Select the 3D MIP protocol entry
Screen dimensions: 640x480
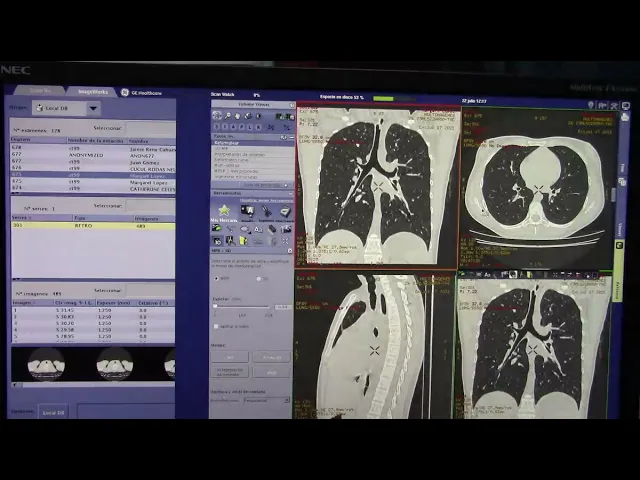point(253,149)
